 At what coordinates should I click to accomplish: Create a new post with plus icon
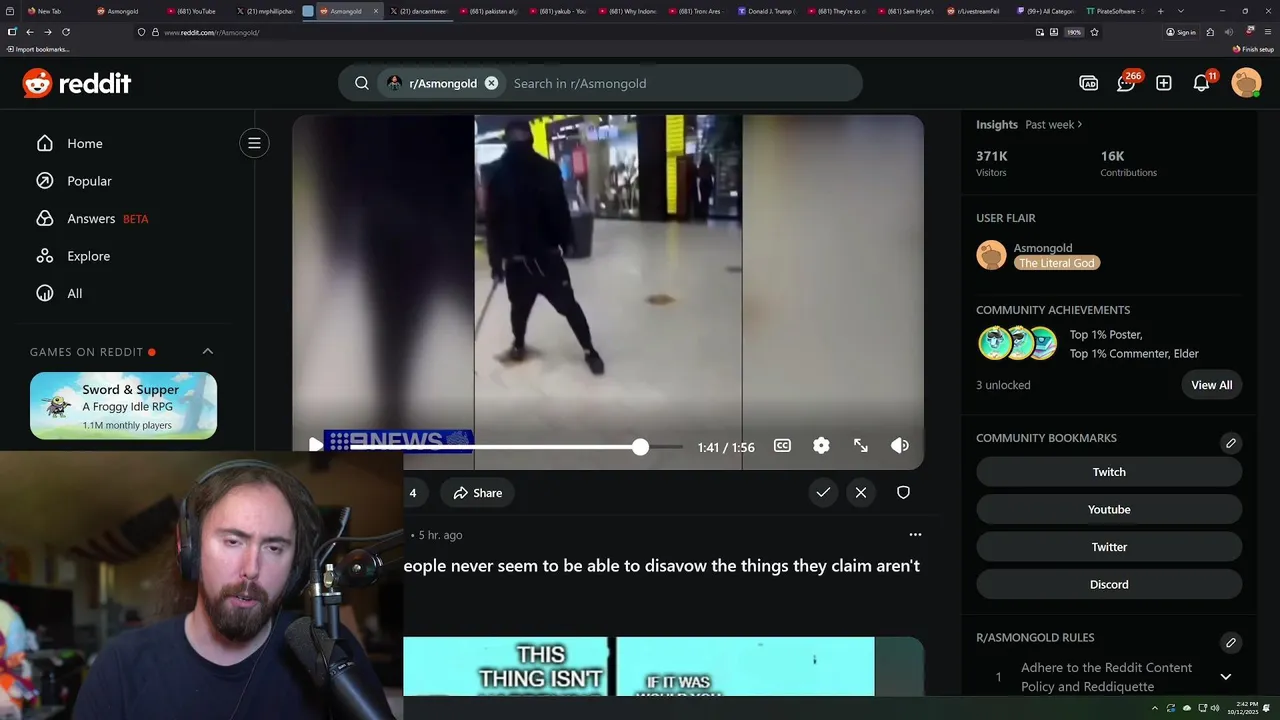click(1164, 83)
